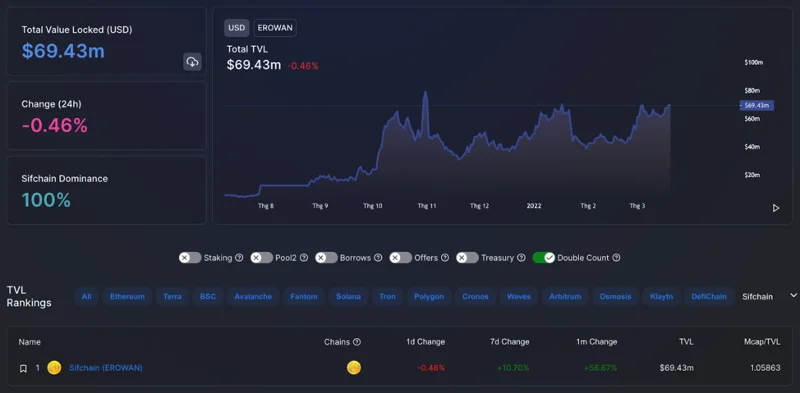This screenshot has height=393, width=800.
Task: Filter rankings by Tron
Action: pyautogui.click(x=387, y=297)
